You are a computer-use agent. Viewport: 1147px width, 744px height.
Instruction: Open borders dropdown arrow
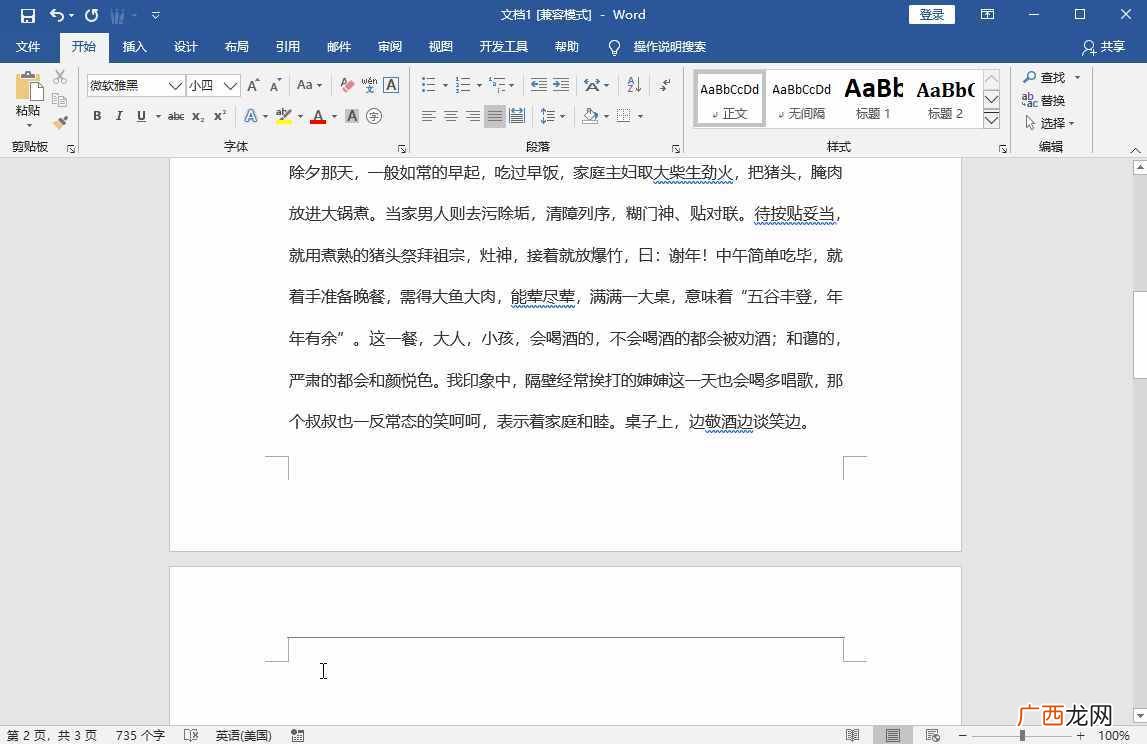[640, 116]
